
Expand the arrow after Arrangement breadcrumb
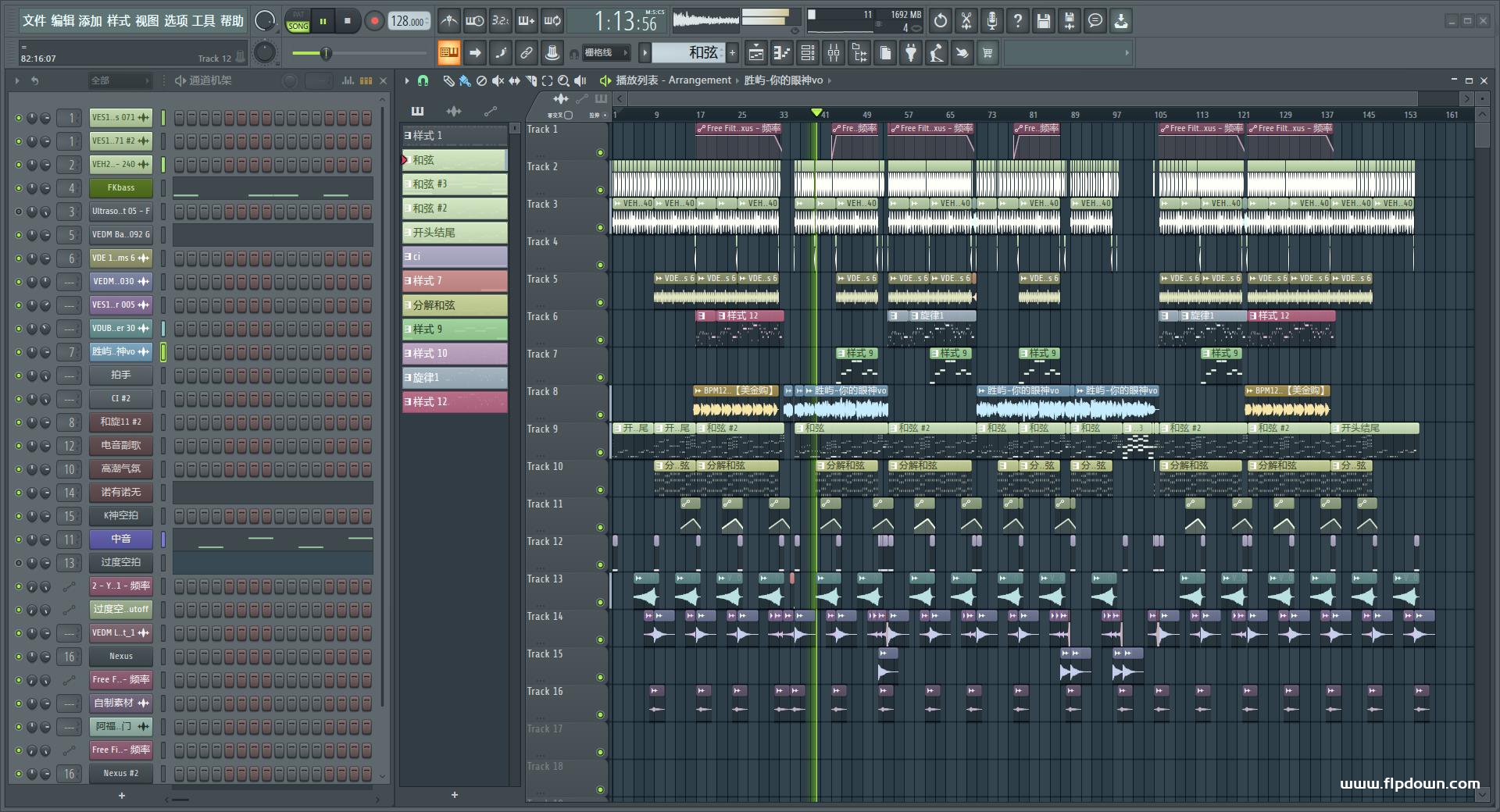(x=737, y=80)
